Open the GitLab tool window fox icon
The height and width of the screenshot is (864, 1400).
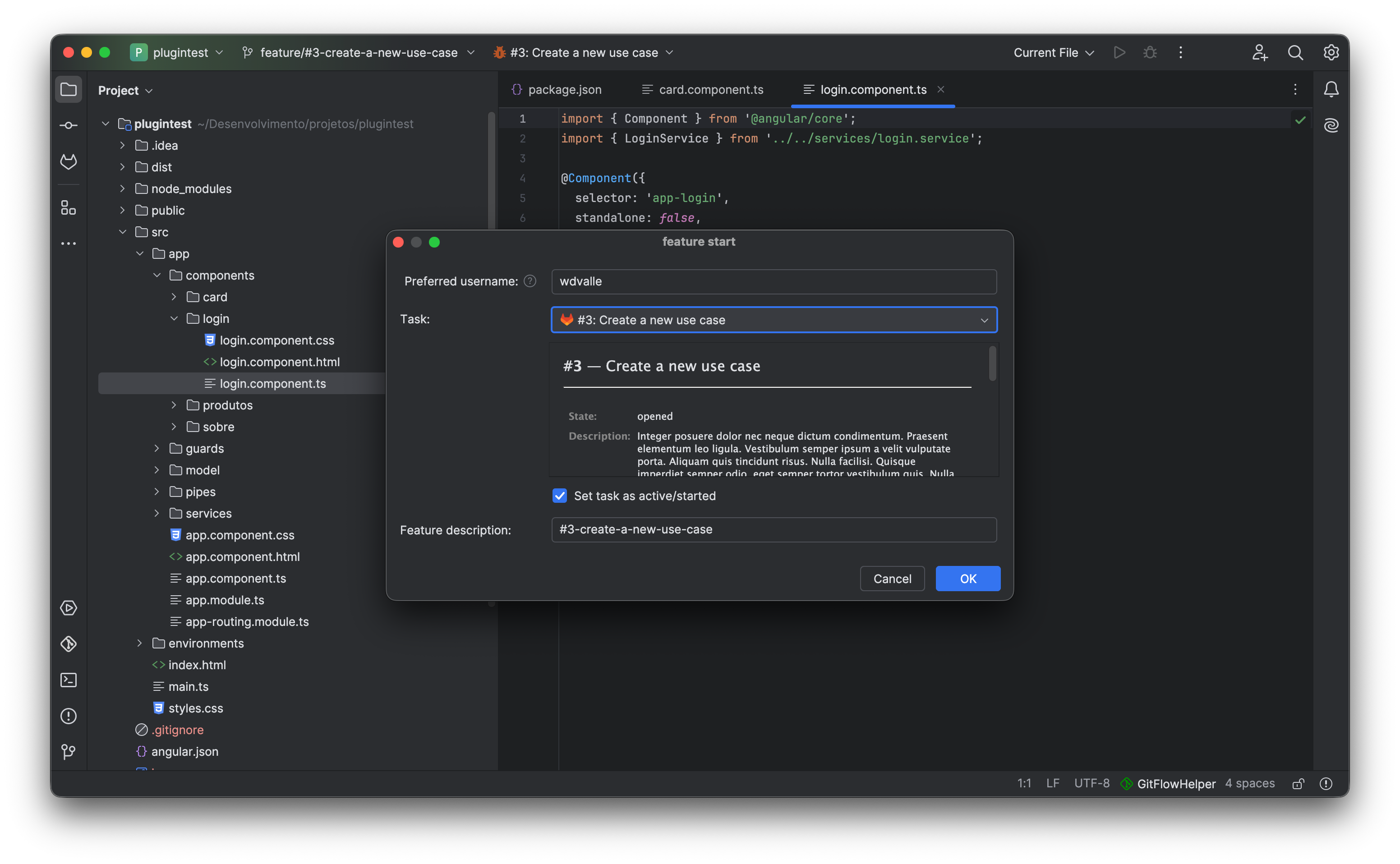[x=69, y=162]
